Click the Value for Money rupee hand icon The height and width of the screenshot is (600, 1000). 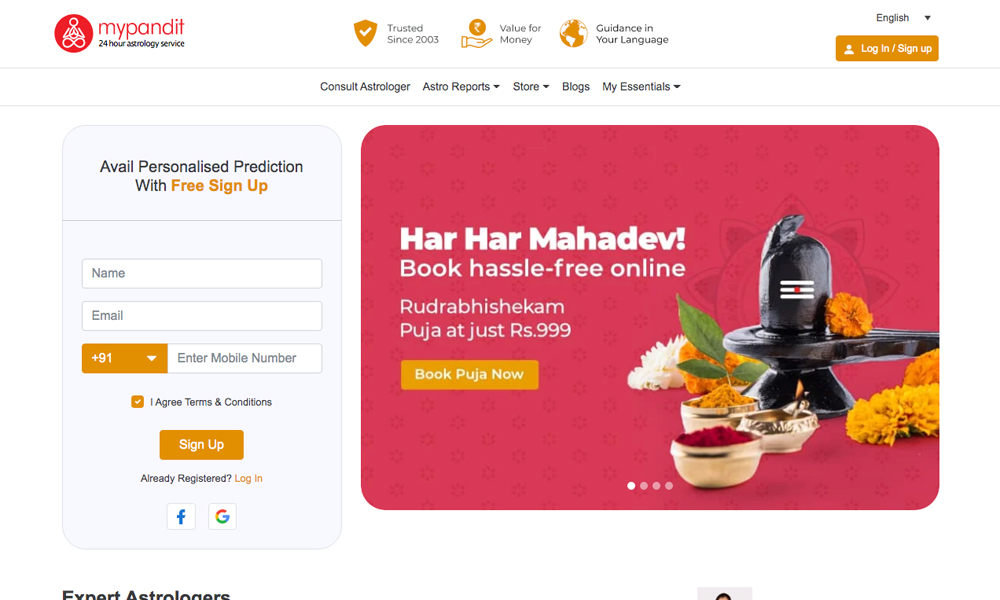[476, 34]
